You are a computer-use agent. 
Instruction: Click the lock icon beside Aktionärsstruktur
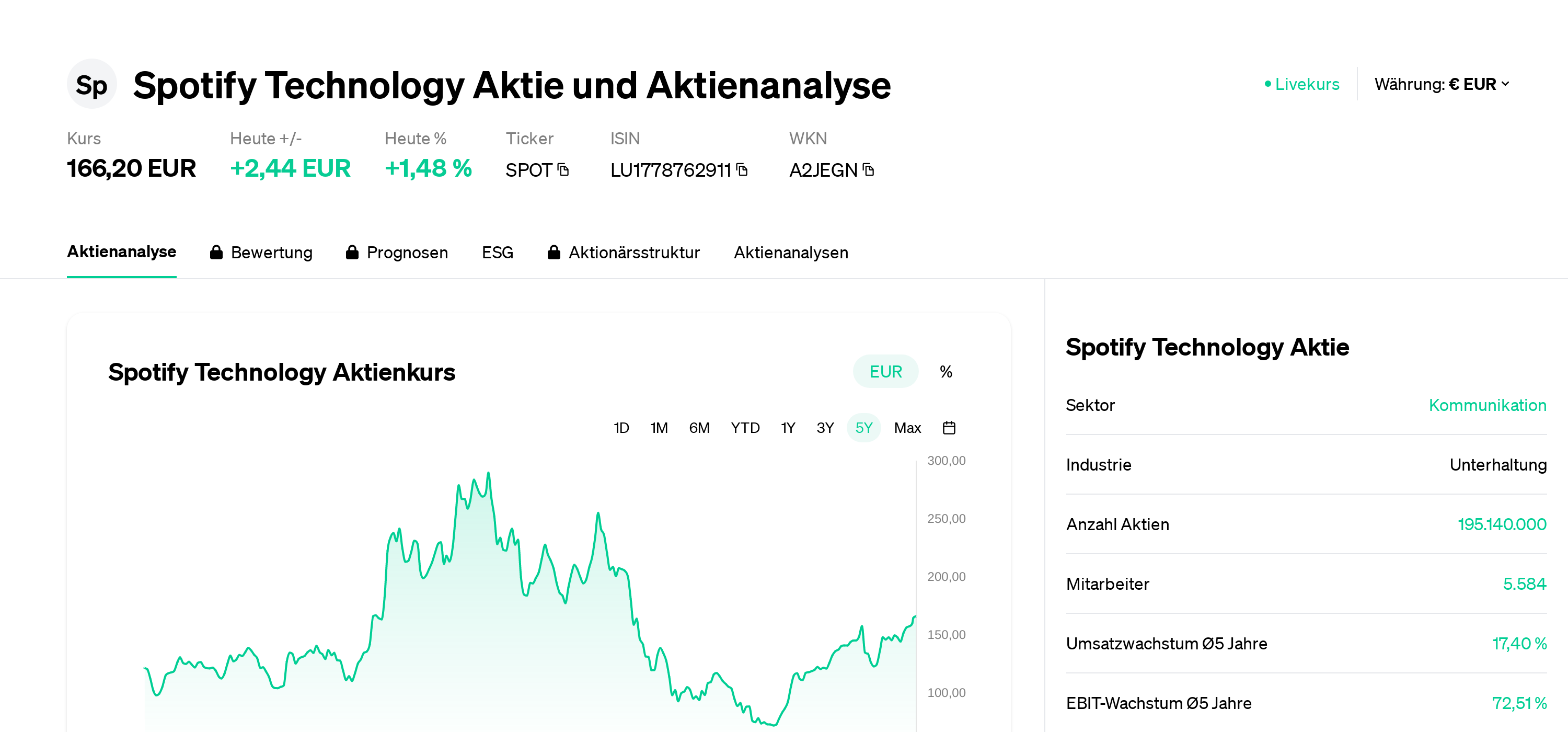(x=555, y=252)
